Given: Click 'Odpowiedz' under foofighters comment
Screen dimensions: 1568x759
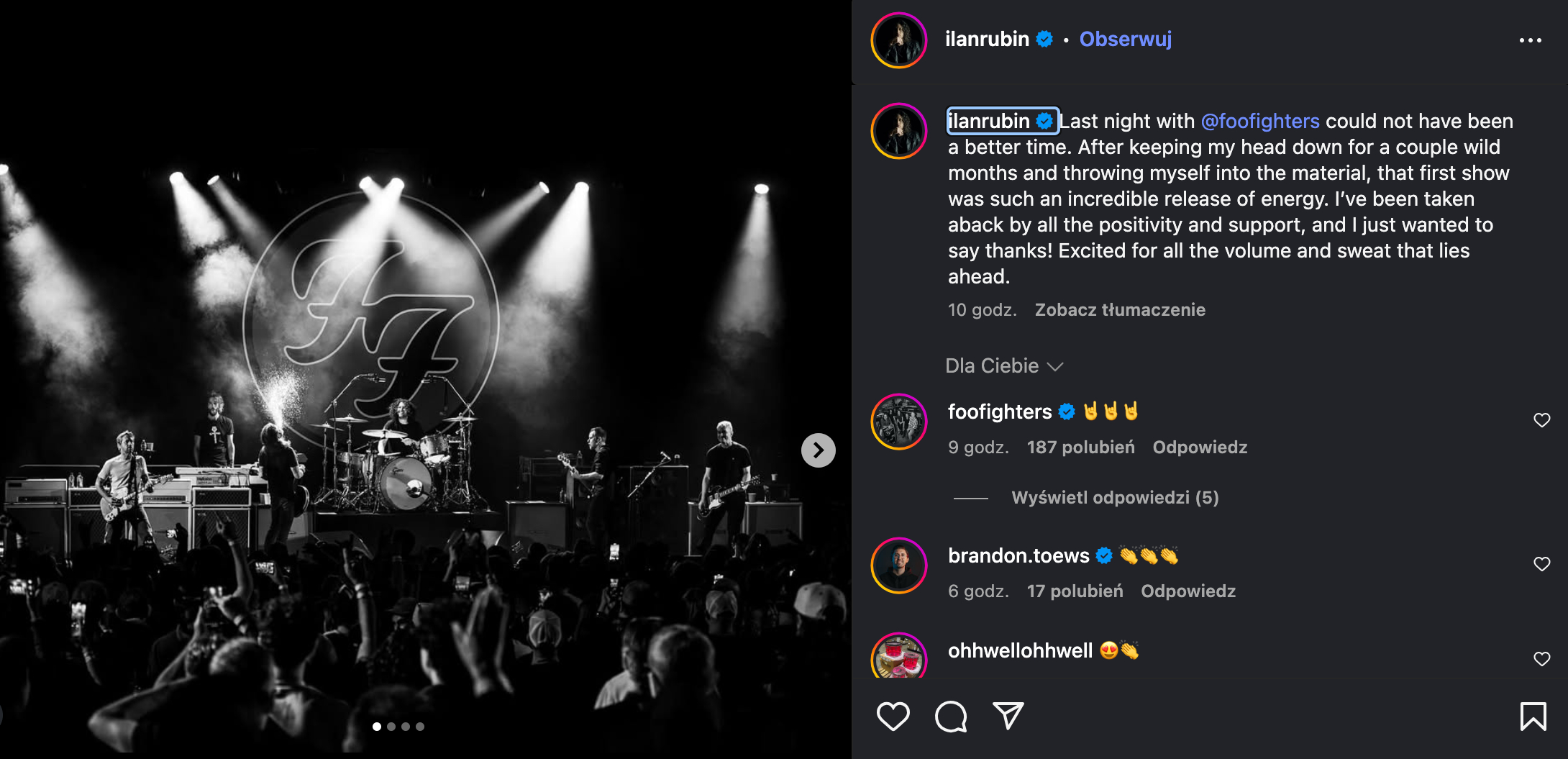Looking at the screenshot, I should coord(1200,447).
